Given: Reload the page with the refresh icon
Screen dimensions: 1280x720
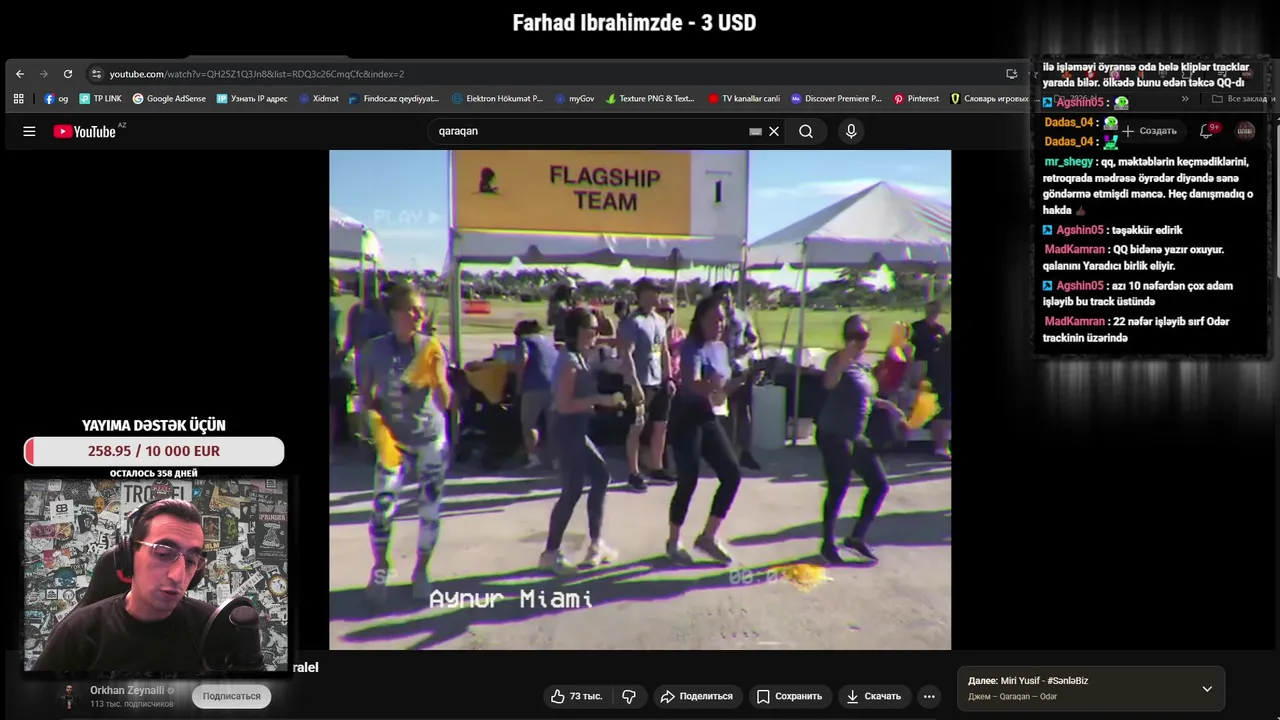Looking at the screenshot, I should tap(68, 74).
